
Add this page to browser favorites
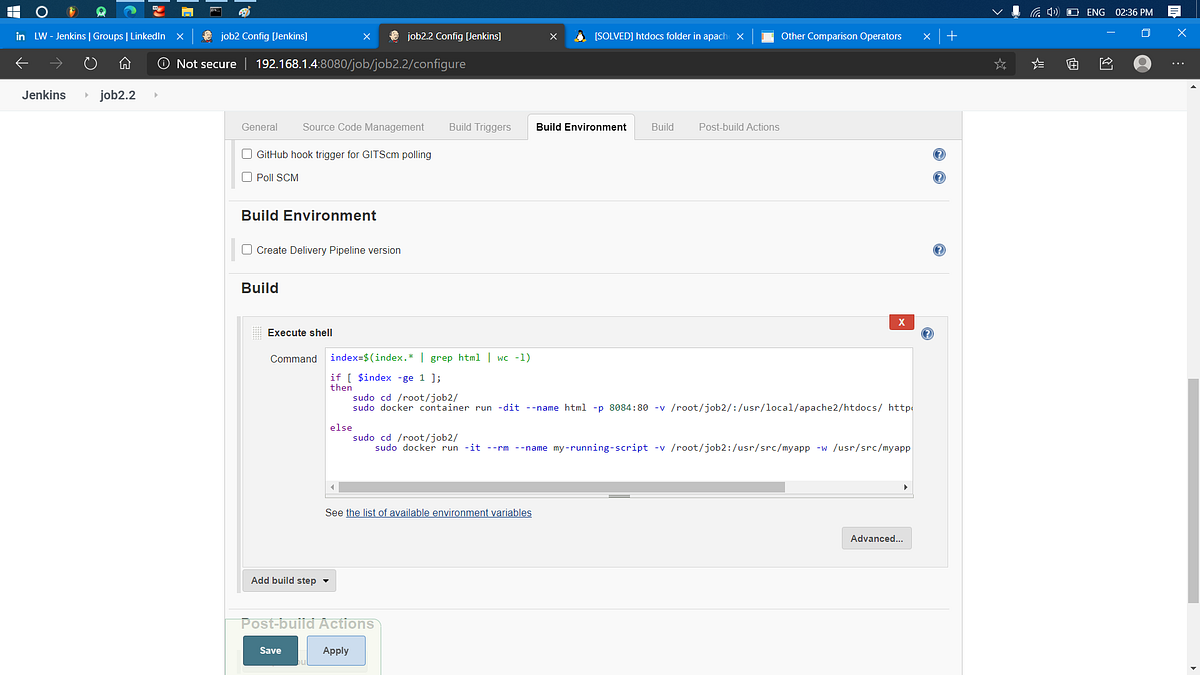pyautogui.click(x=1000, y=63)
